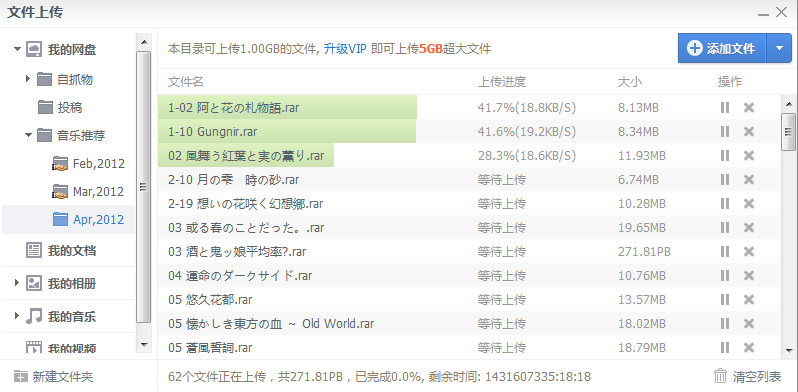
Task: Delete 2-10 月の雫 時の砂.rar from queue
Action: (749, 179)
